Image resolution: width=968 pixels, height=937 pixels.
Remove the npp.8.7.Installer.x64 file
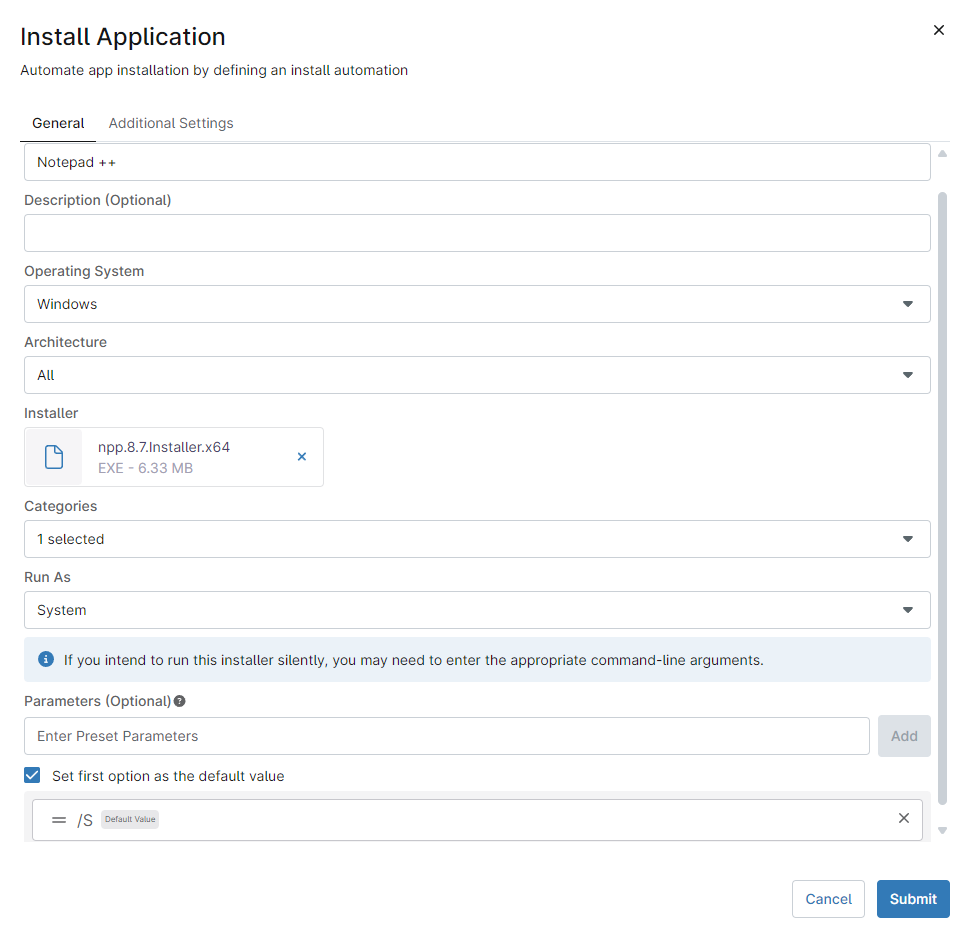coord(302,457)
